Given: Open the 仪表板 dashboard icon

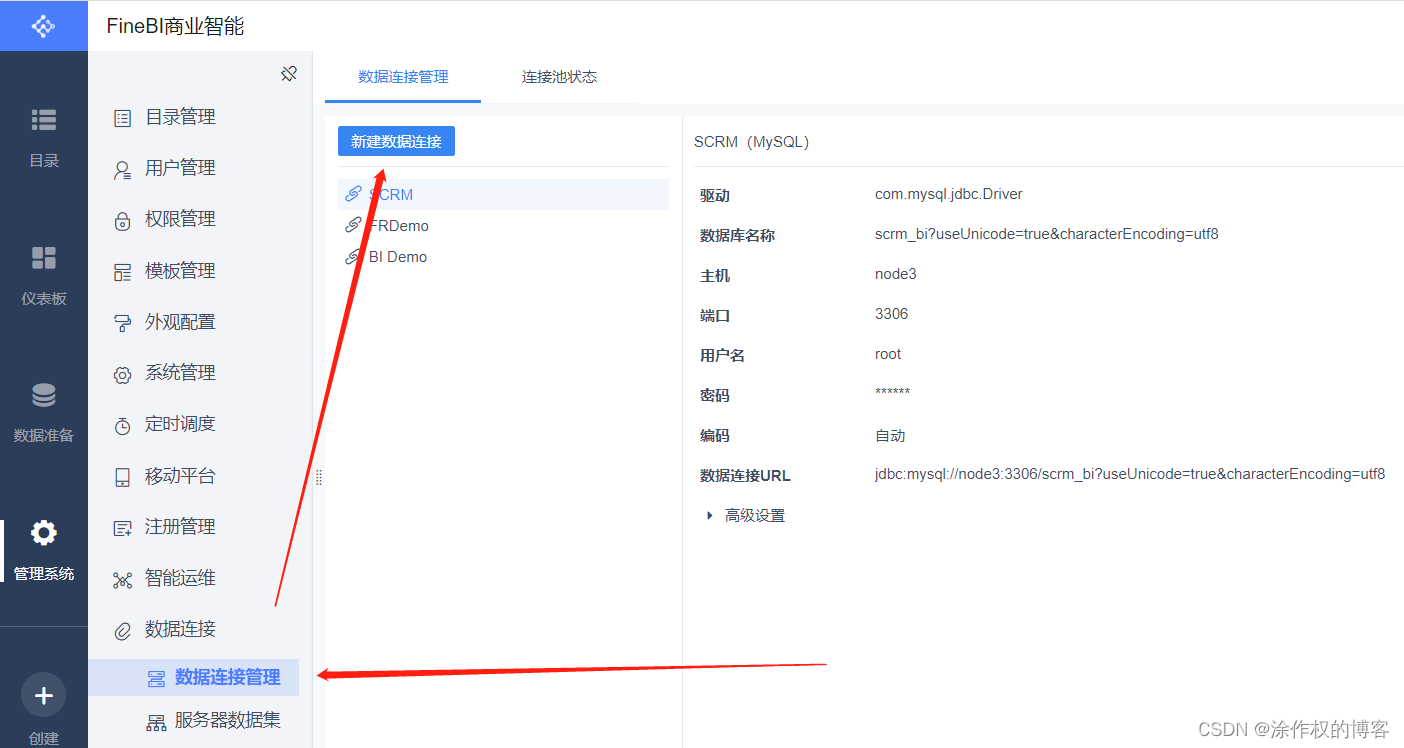Looking at the screenshot, I should 44,258.
